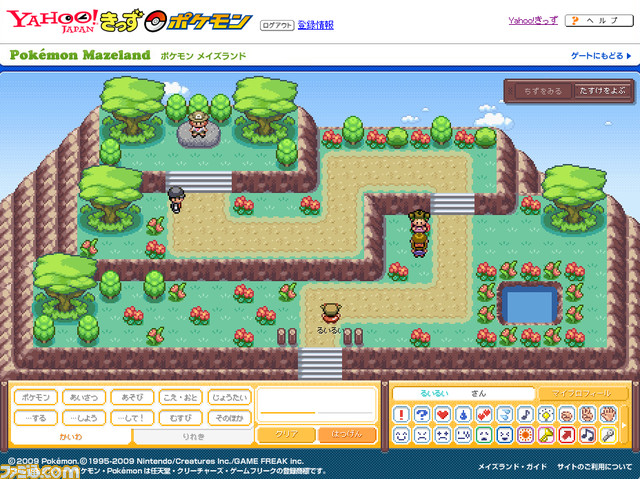Select the green-bordered sad face emote
This screenshot has width=640, height=479.
click(x=484, y=435)
